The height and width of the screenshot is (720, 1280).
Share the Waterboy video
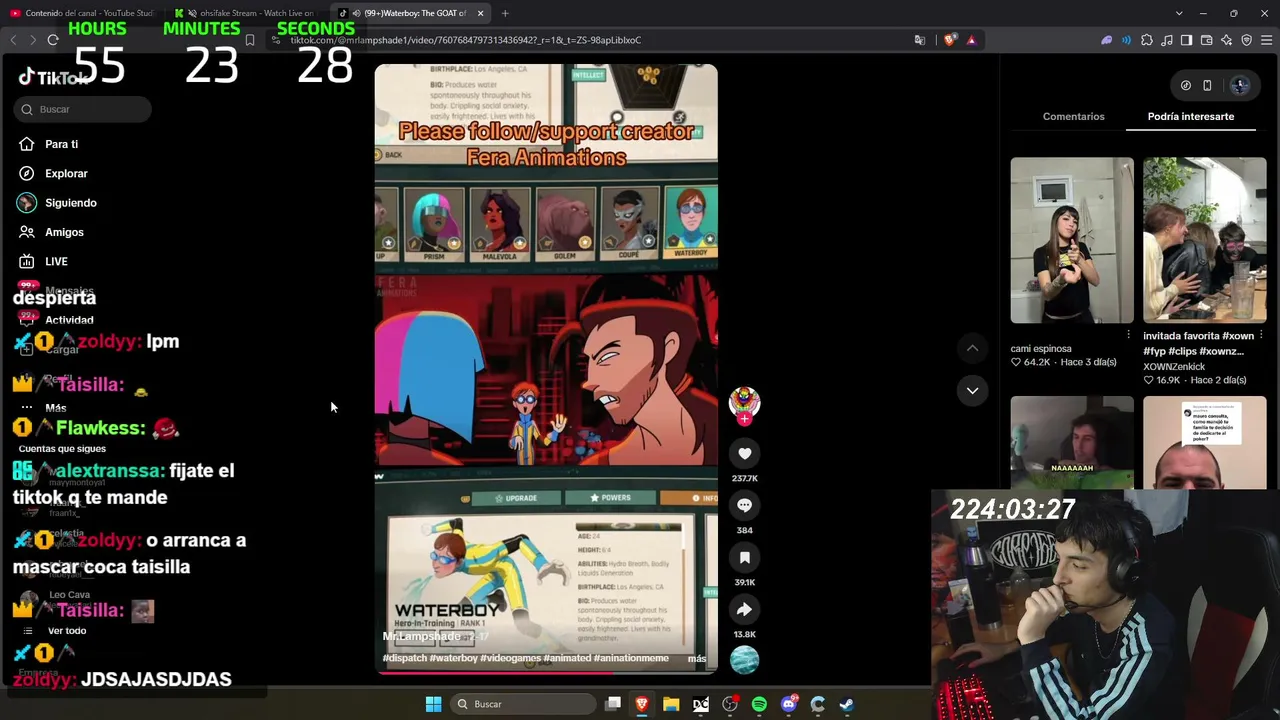click(x=744, y=609)
